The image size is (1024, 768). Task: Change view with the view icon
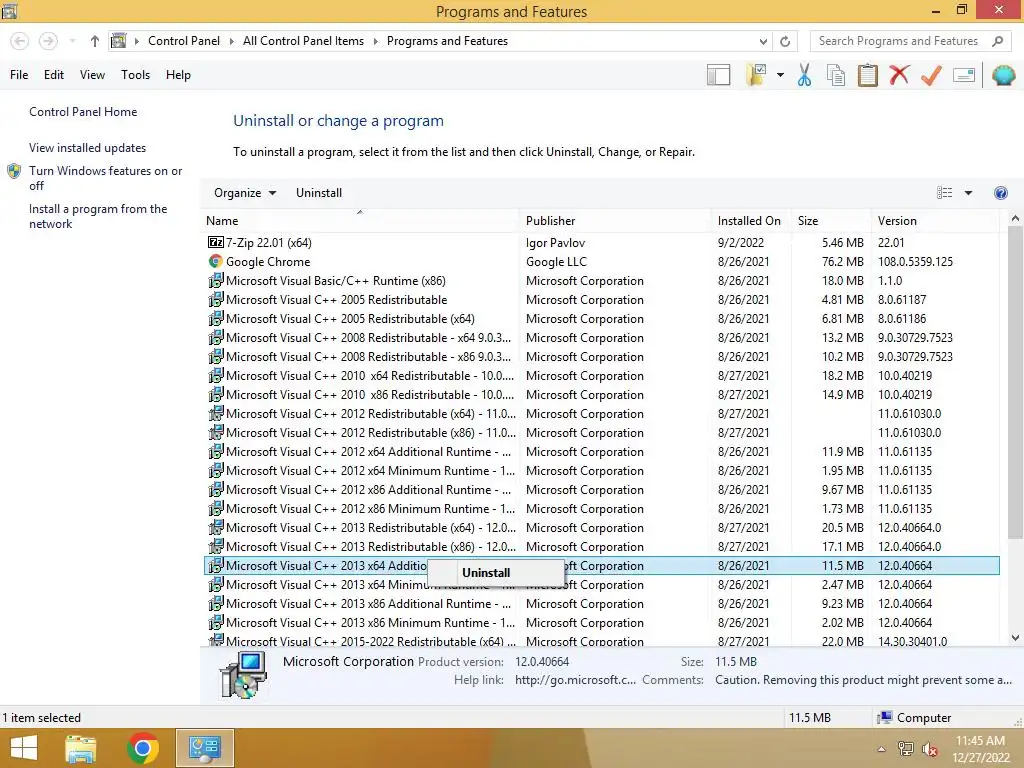944,193
